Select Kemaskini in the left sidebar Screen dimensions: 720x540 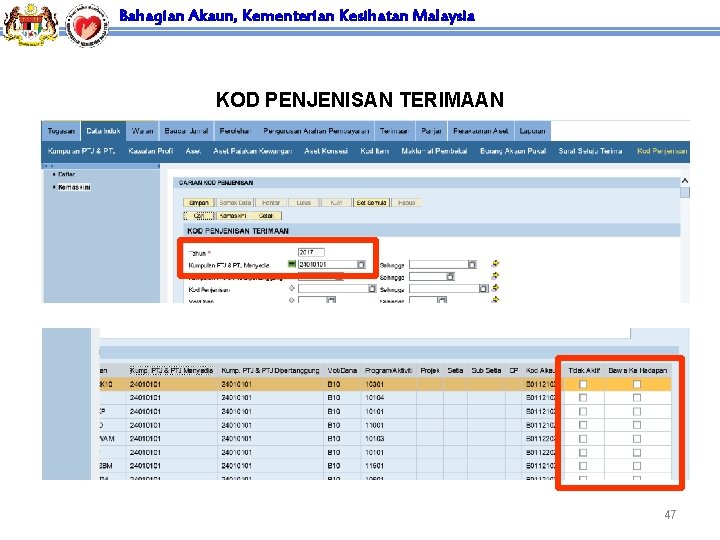(74, 187)
